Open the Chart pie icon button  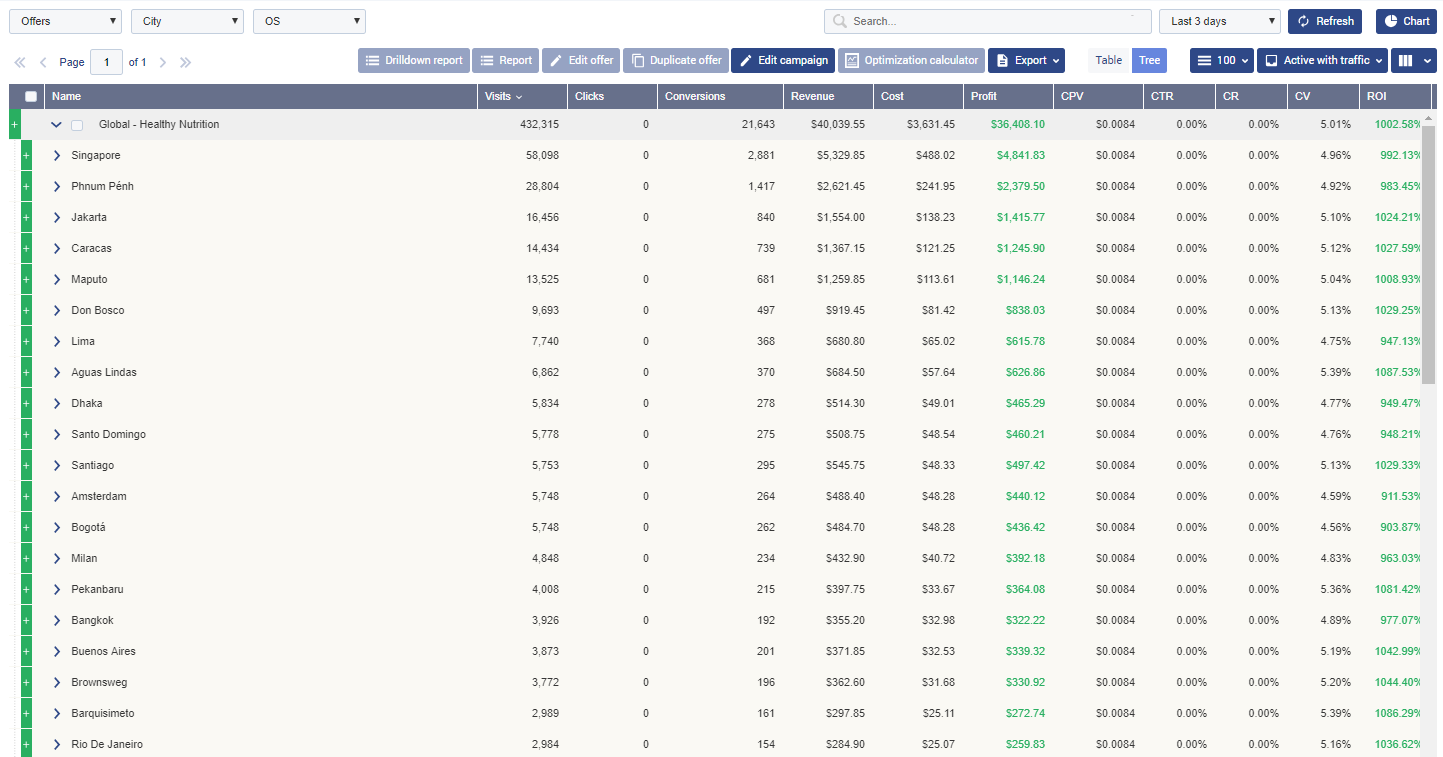coord(1406,21)
